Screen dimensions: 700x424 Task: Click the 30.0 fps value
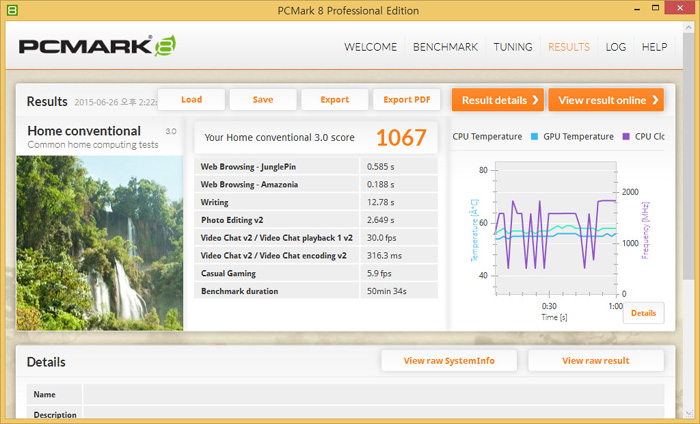(381, 238)
